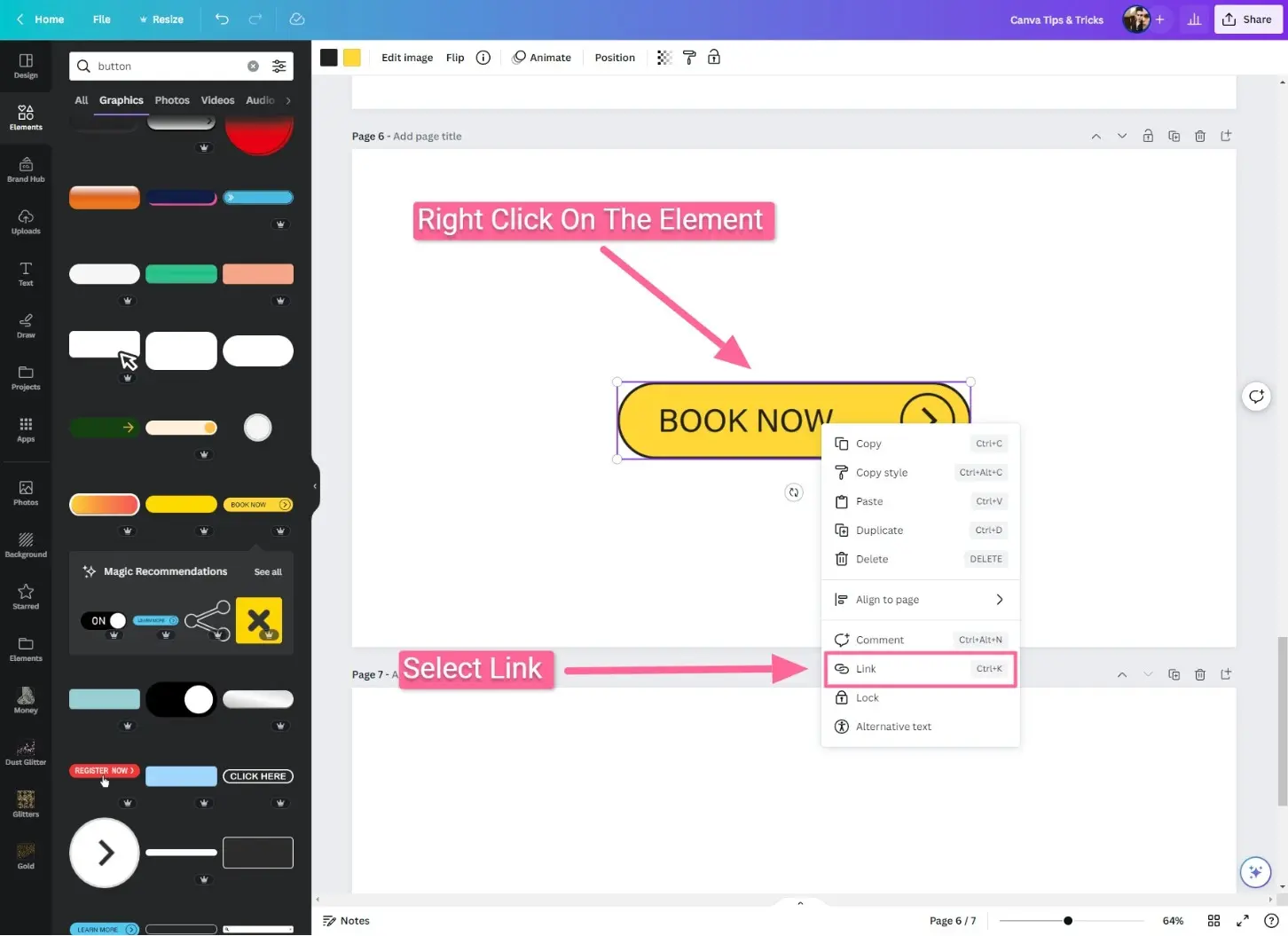Open the Resize dropdown
This screenshot has width=1288, height=936.
click(161, 20)
